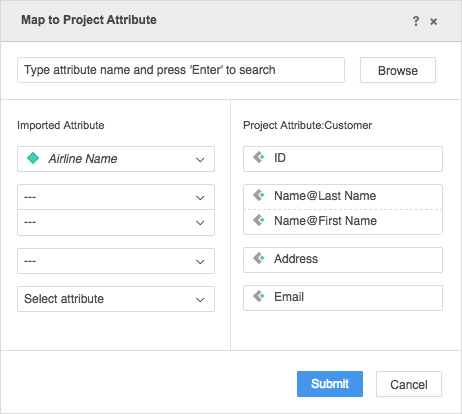462x414 pixels.
Task: Select the Email project attribute row
Action: (343, 298)
